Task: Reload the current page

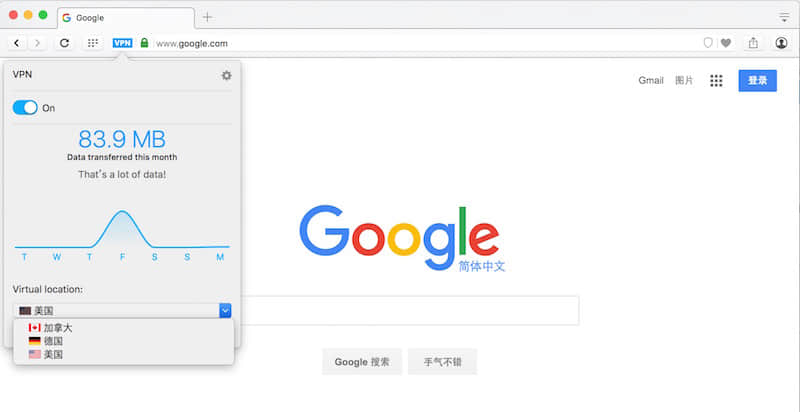Action: coord(65,43)
